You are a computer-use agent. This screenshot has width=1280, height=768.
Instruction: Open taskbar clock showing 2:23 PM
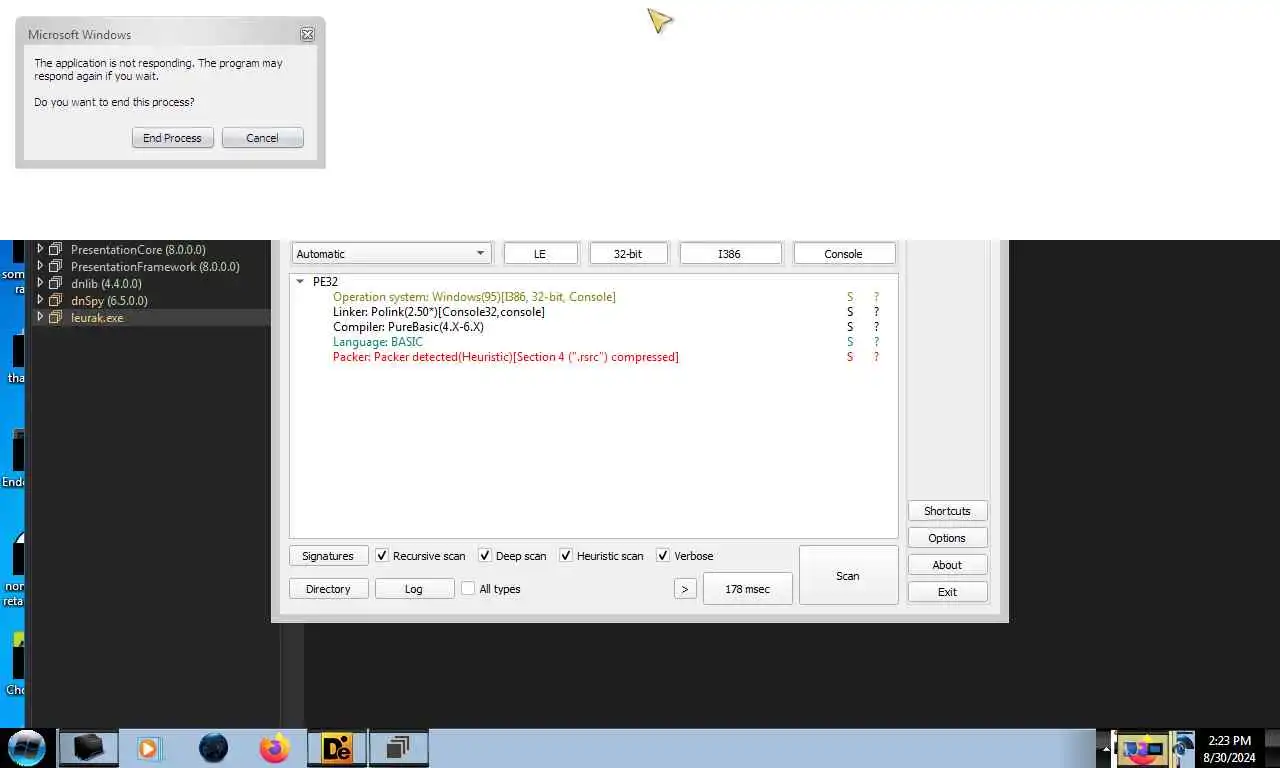click(1229, 749)
